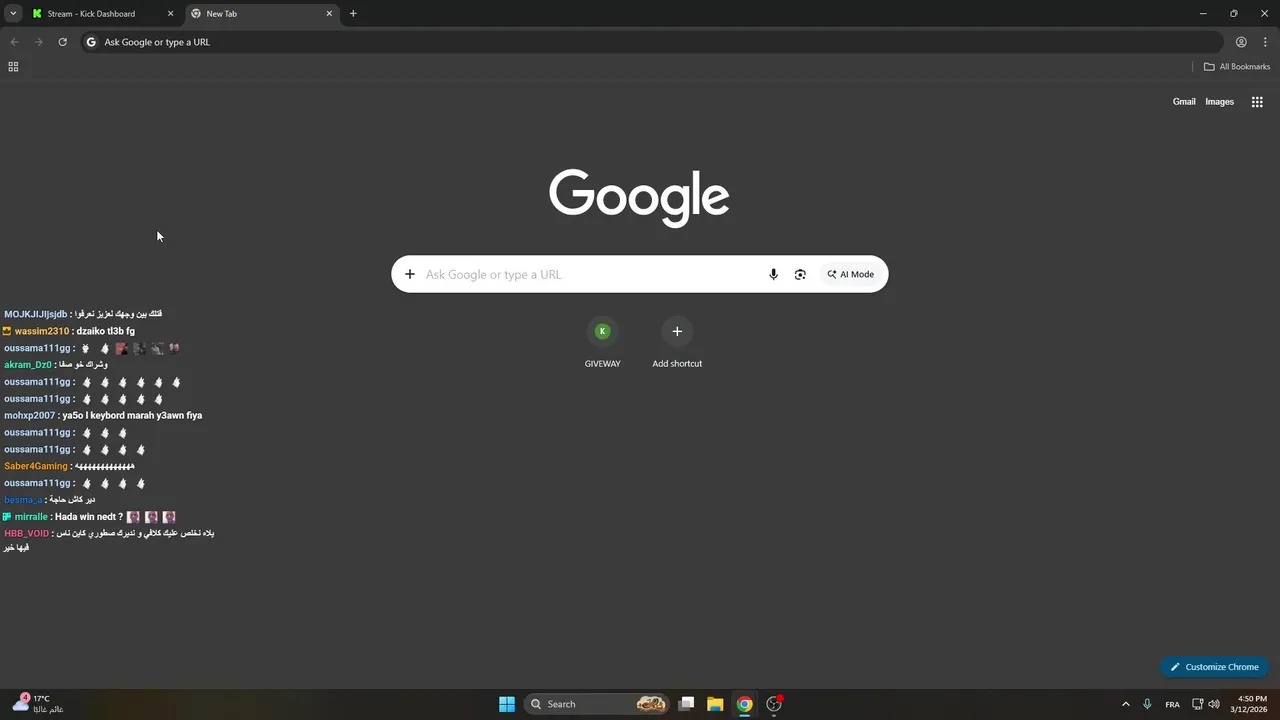Minimize the Chrome window
The width and height of the screenshot is (1280, 720).
pos(1203,14)
